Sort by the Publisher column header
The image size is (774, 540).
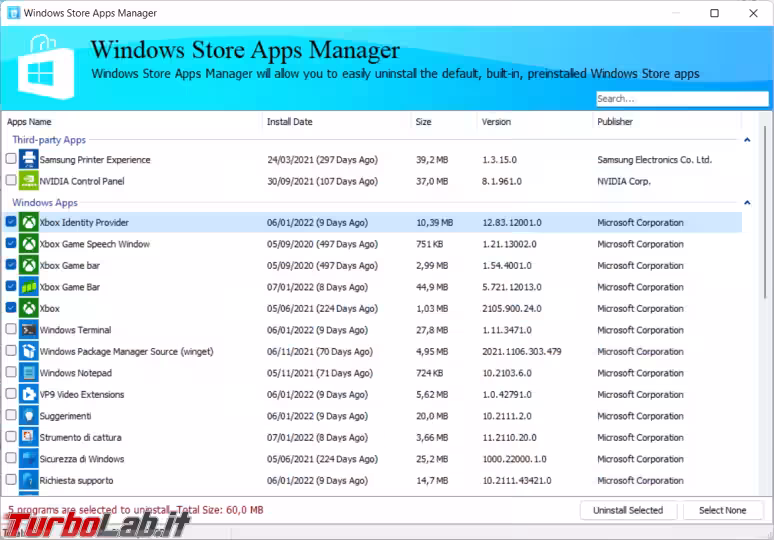pos(615,122)
